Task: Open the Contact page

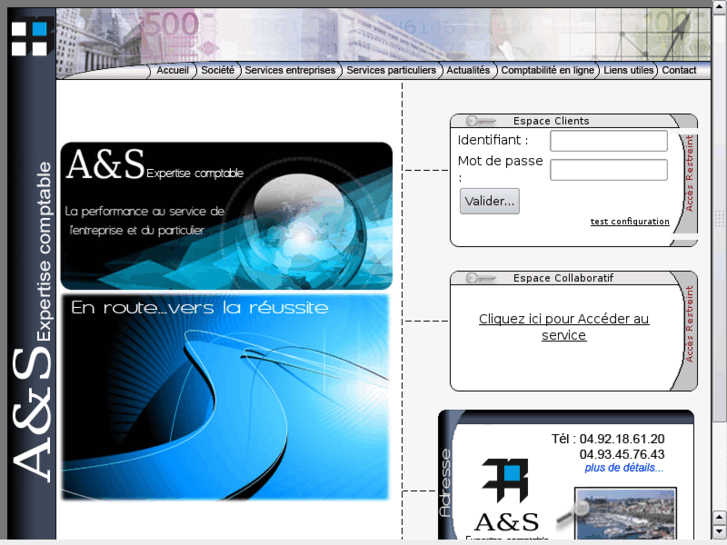Action: 679,71
